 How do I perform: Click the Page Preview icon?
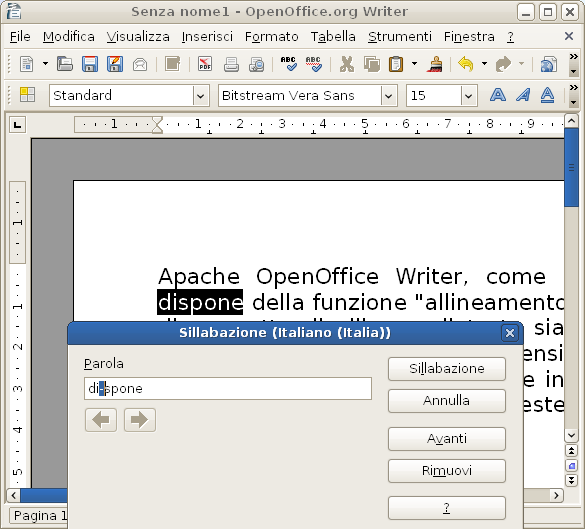(256, 64)
